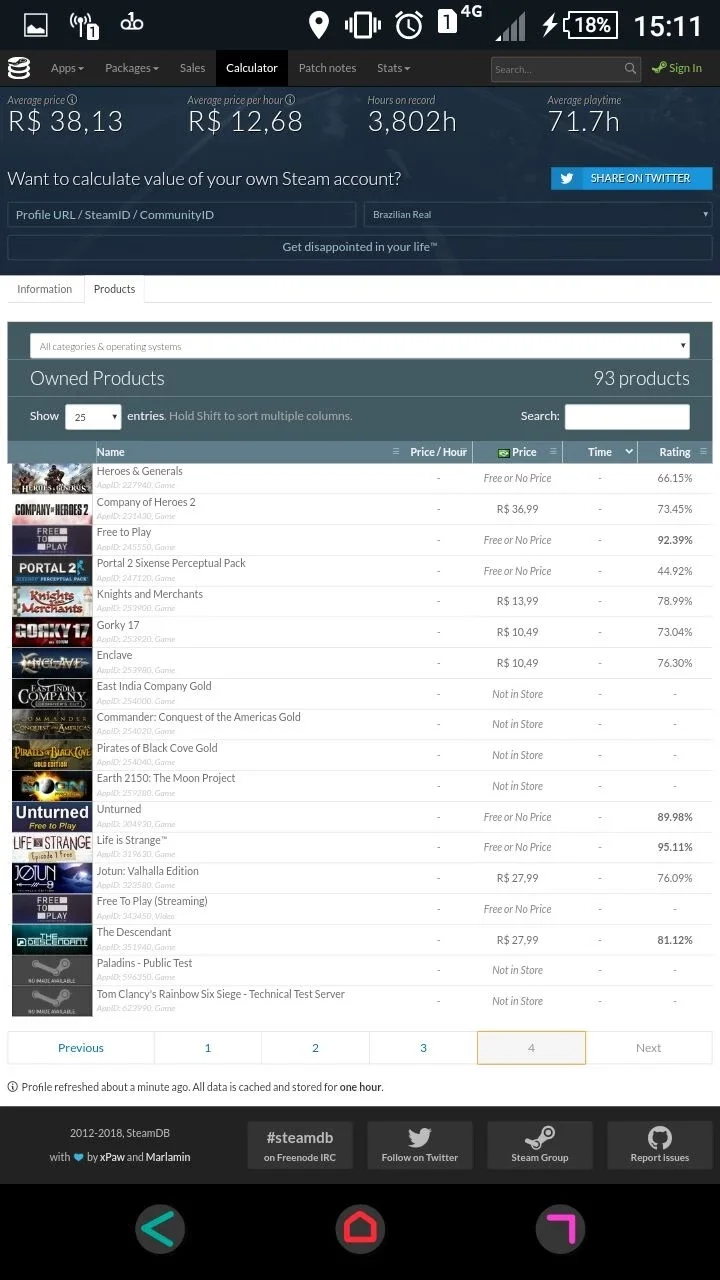Go to page 3 of products
This screenshot has width=720, height=1280.
coord(423,1048)
